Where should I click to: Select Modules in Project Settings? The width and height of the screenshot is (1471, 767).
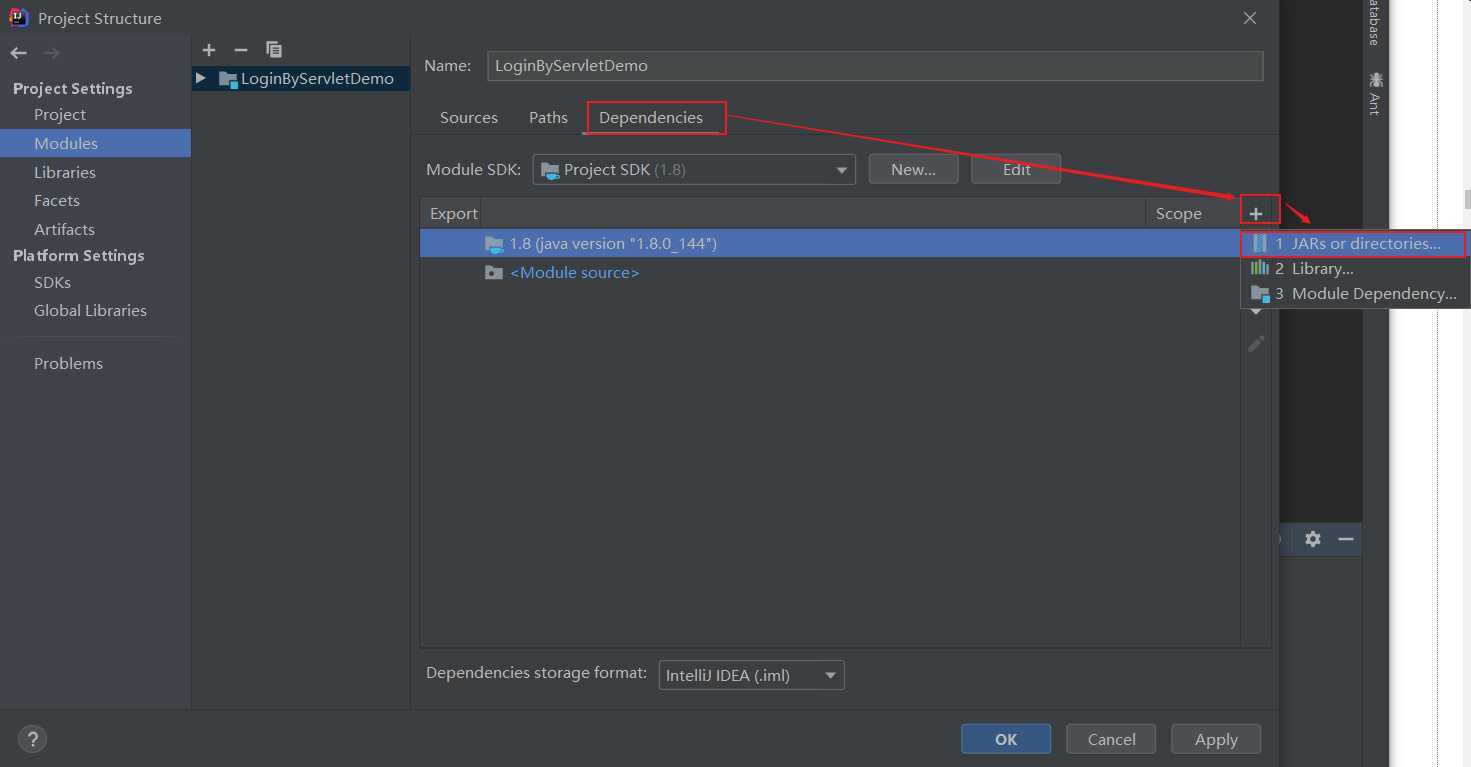[95, 143]
